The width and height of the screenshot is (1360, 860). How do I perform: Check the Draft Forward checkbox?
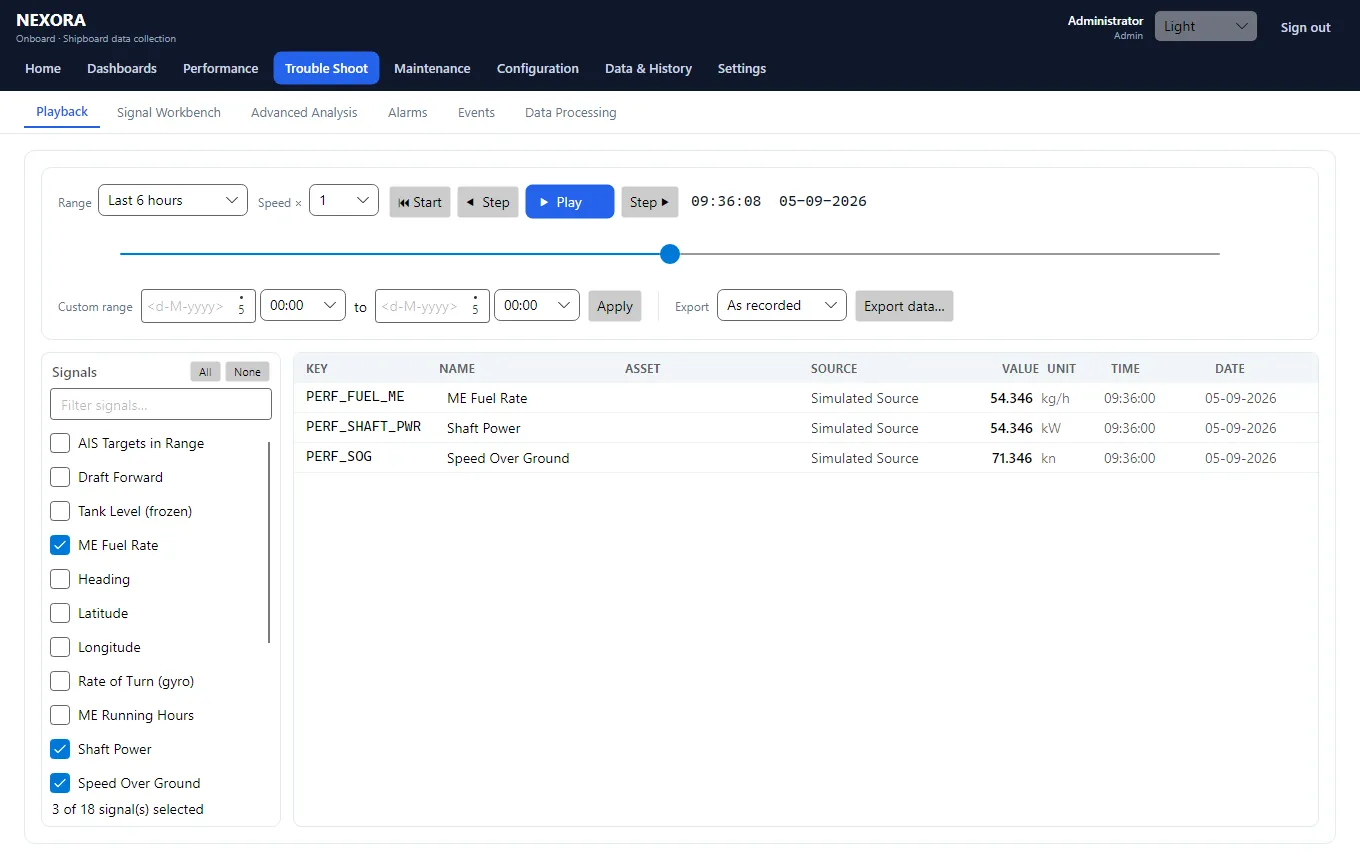(60, 477)
